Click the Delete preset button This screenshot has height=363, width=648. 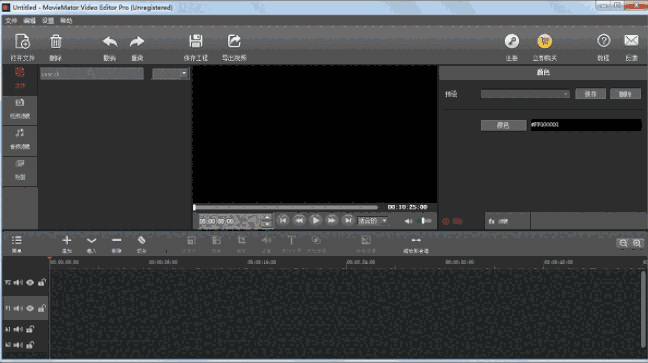click(x=625, y=94)
